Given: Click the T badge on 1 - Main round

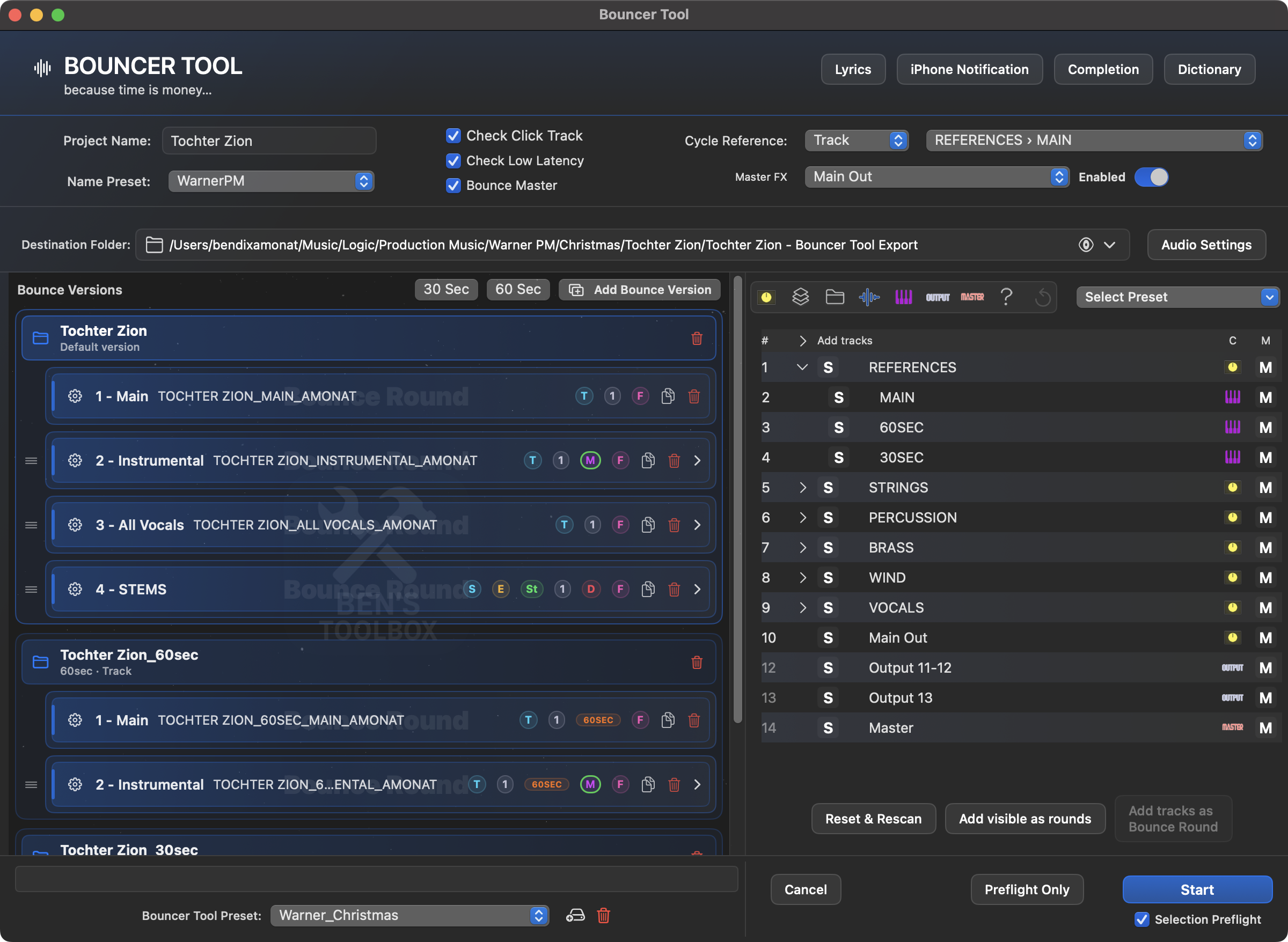Looking at the screenshot, I should click(x=583, y=396).
